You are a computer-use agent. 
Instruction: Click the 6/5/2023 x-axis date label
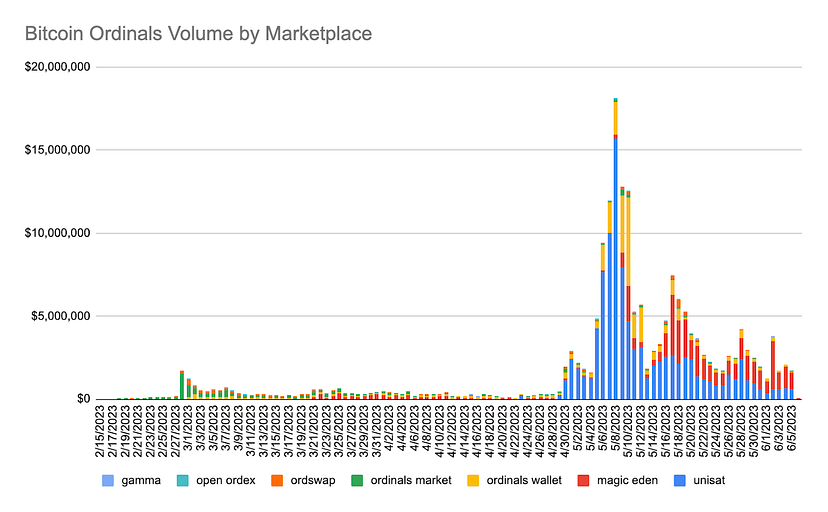pyautogui.click(x=792, y=428)
